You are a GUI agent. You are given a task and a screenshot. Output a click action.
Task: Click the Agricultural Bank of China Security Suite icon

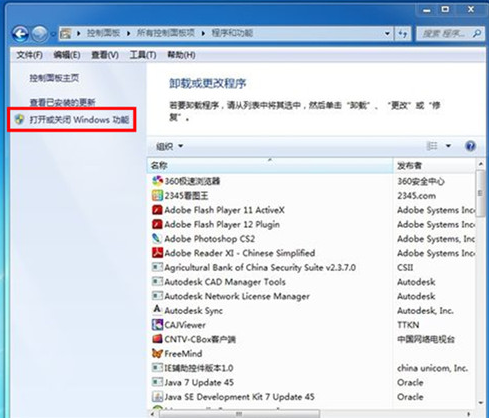point(157,267)
